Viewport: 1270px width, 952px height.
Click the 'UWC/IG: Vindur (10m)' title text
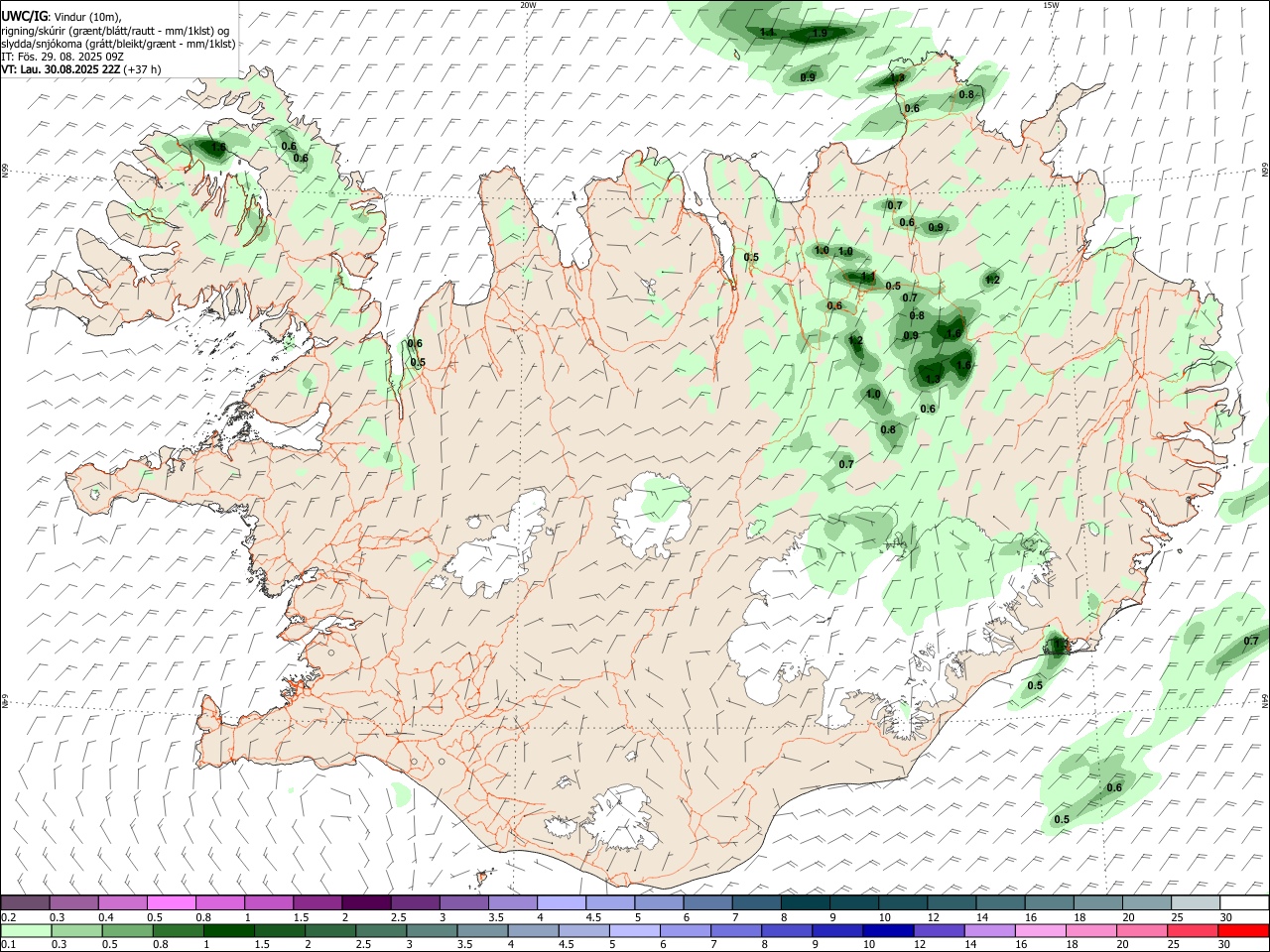coord(61,17)
